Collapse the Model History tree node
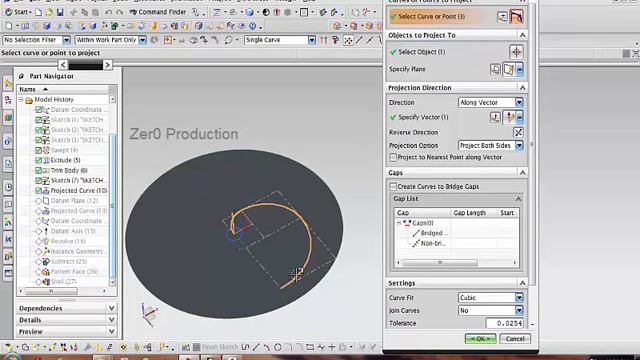This screenshot has width=640, height=360. coord(21,99)
